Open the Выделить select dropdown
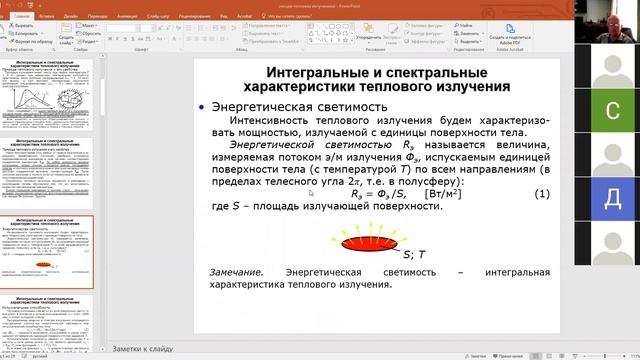 coord(468,41)
